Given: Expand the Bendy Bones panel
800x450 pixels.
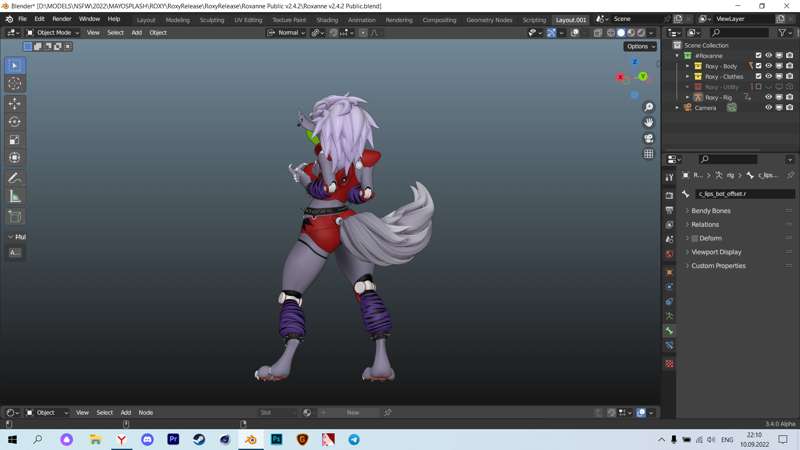Looking at the screenshot, I should [711, 211].
